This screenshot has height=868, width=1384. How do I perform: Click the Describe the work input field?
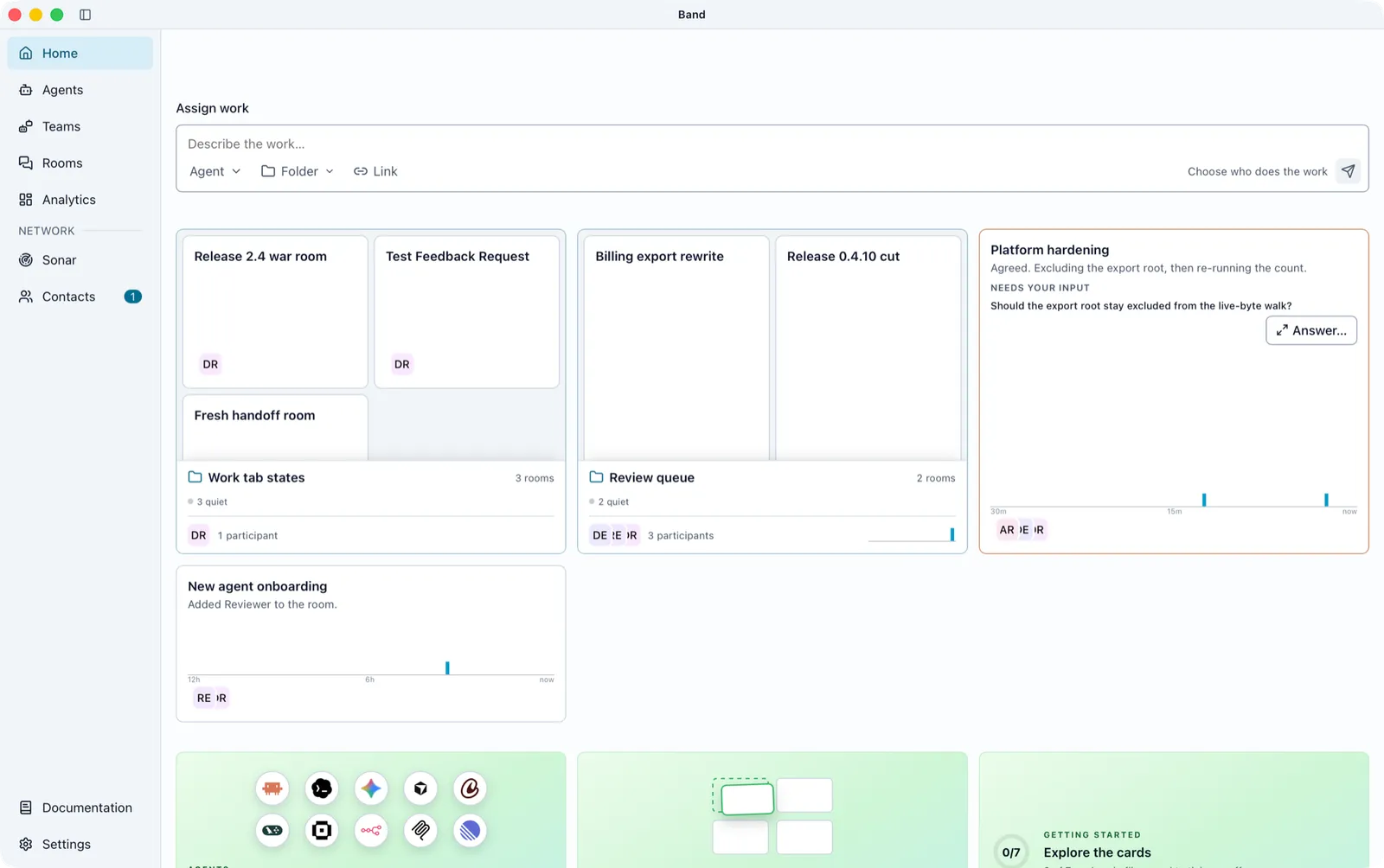(772, 144)
